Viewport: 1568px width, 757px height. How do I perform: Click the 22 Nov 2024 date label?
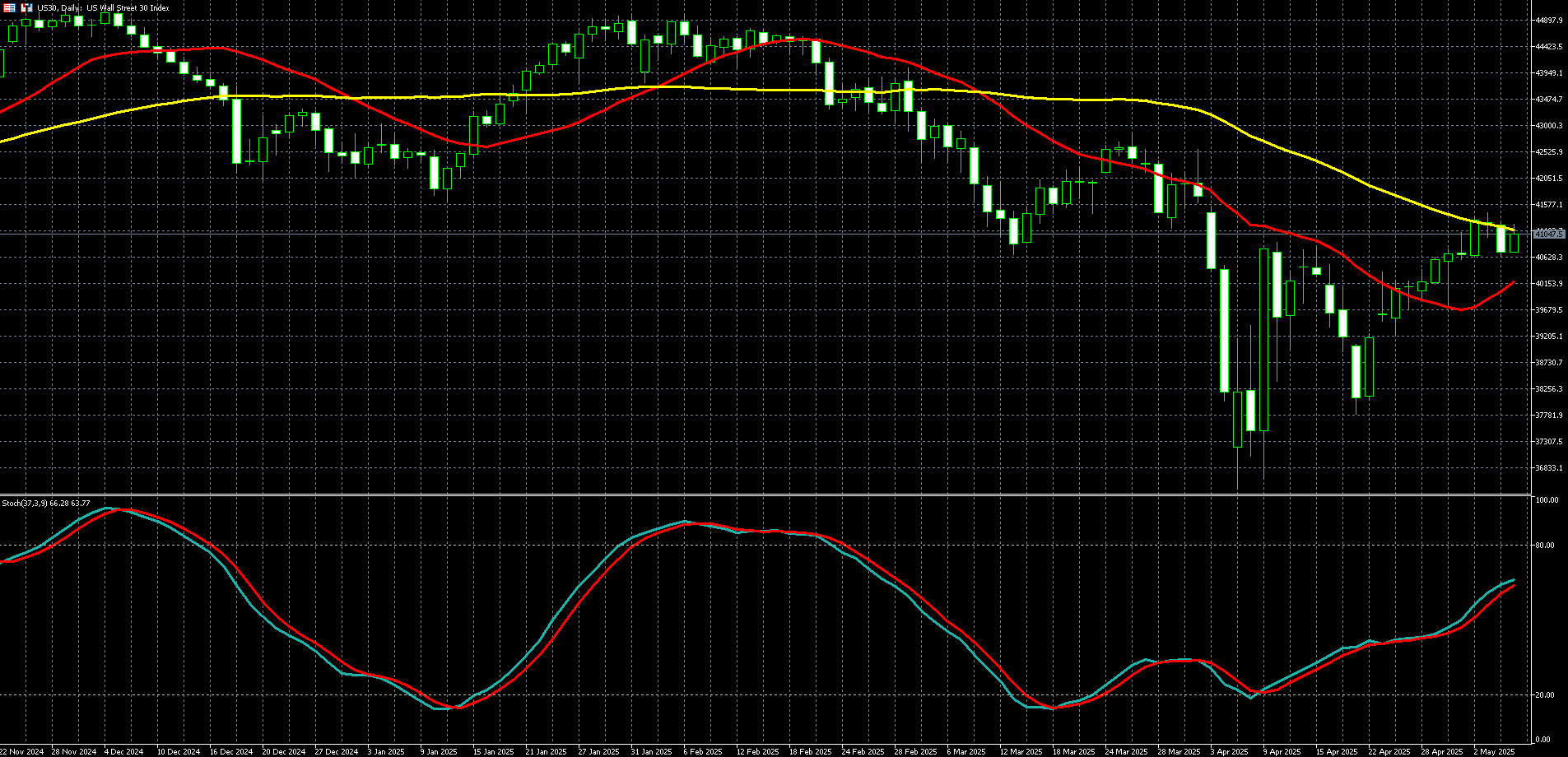click(x=21, y=751)
